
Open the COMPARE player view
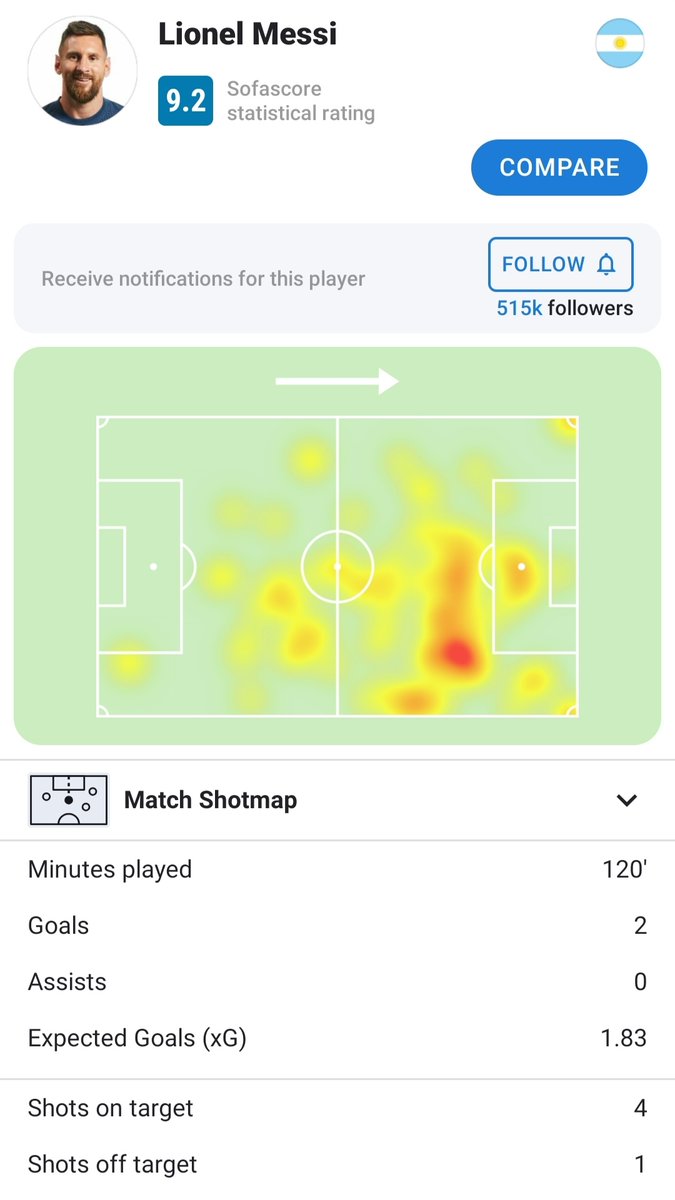point(559,167)
